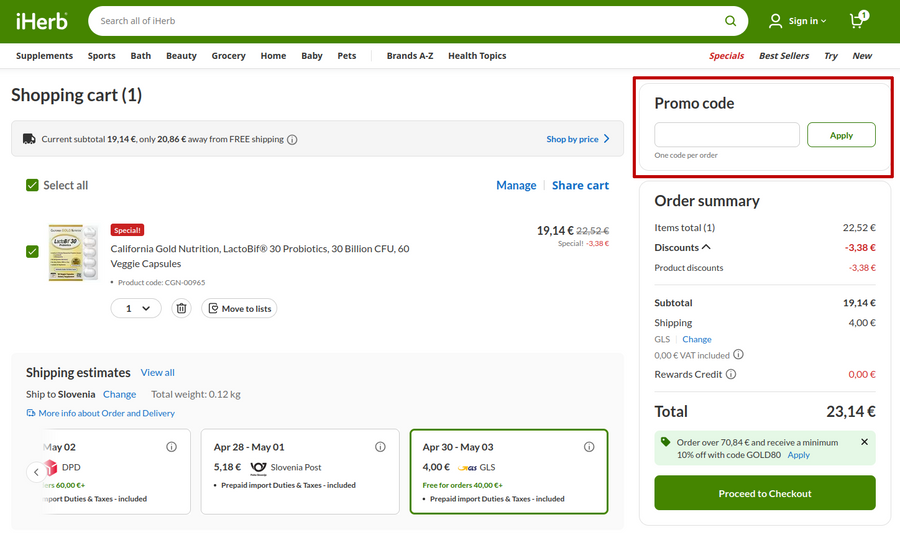Dismiss the GOLD80 promo banner
The image size is (900, 533).
[865, 441]
